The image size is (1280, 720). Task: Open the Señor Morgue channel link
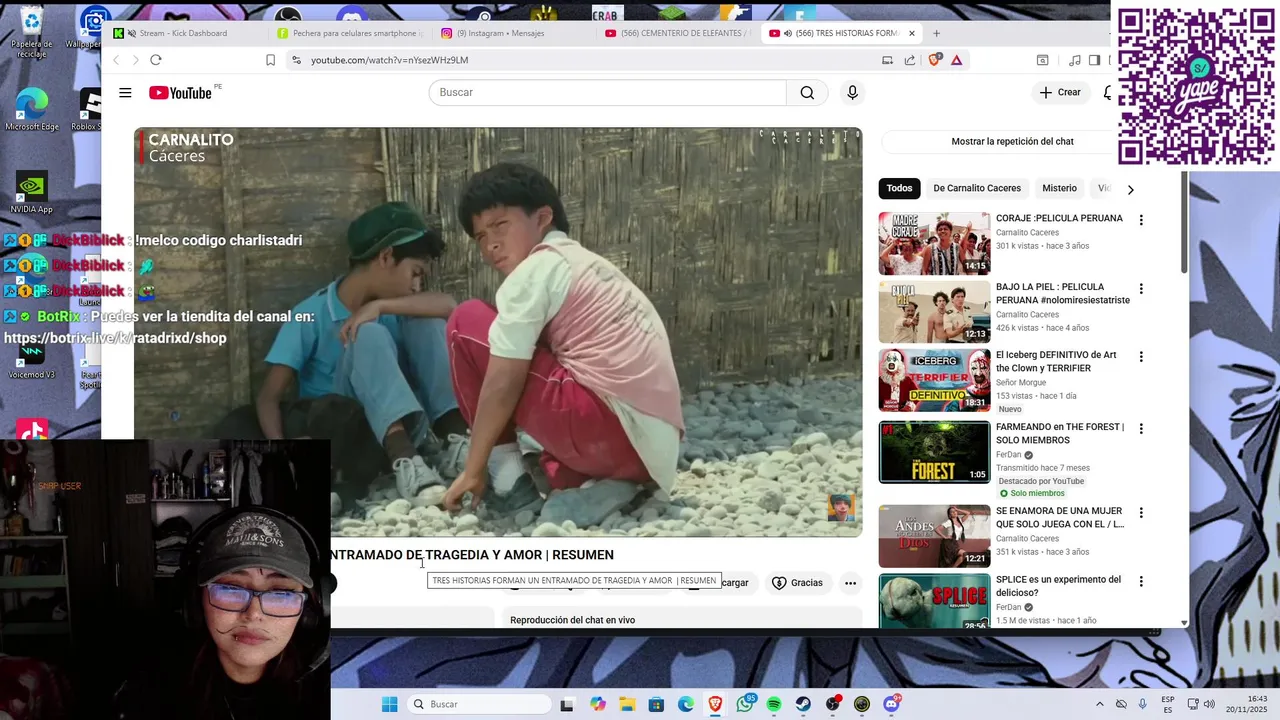pos(1020,383)
